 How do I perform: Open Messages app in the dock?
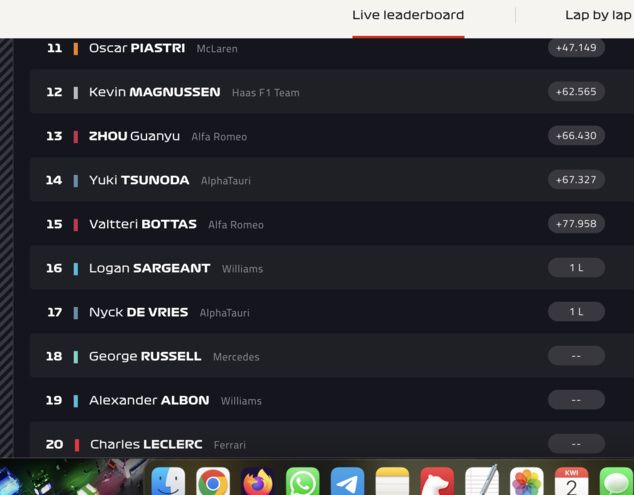[617, 481]
